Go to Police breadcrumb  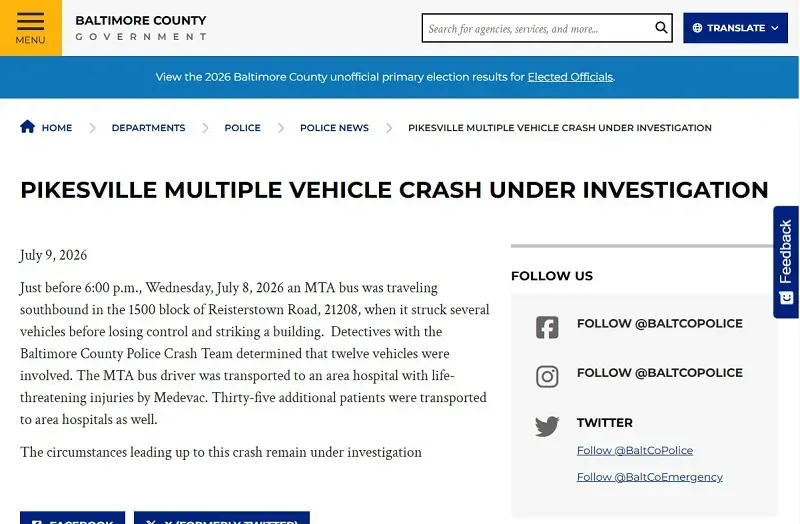point(242,128)
